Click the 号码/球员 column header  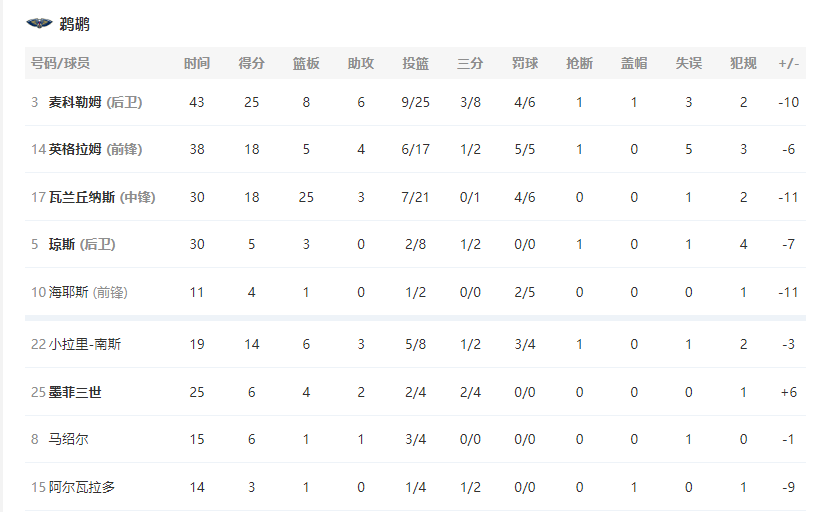[60, 63]
